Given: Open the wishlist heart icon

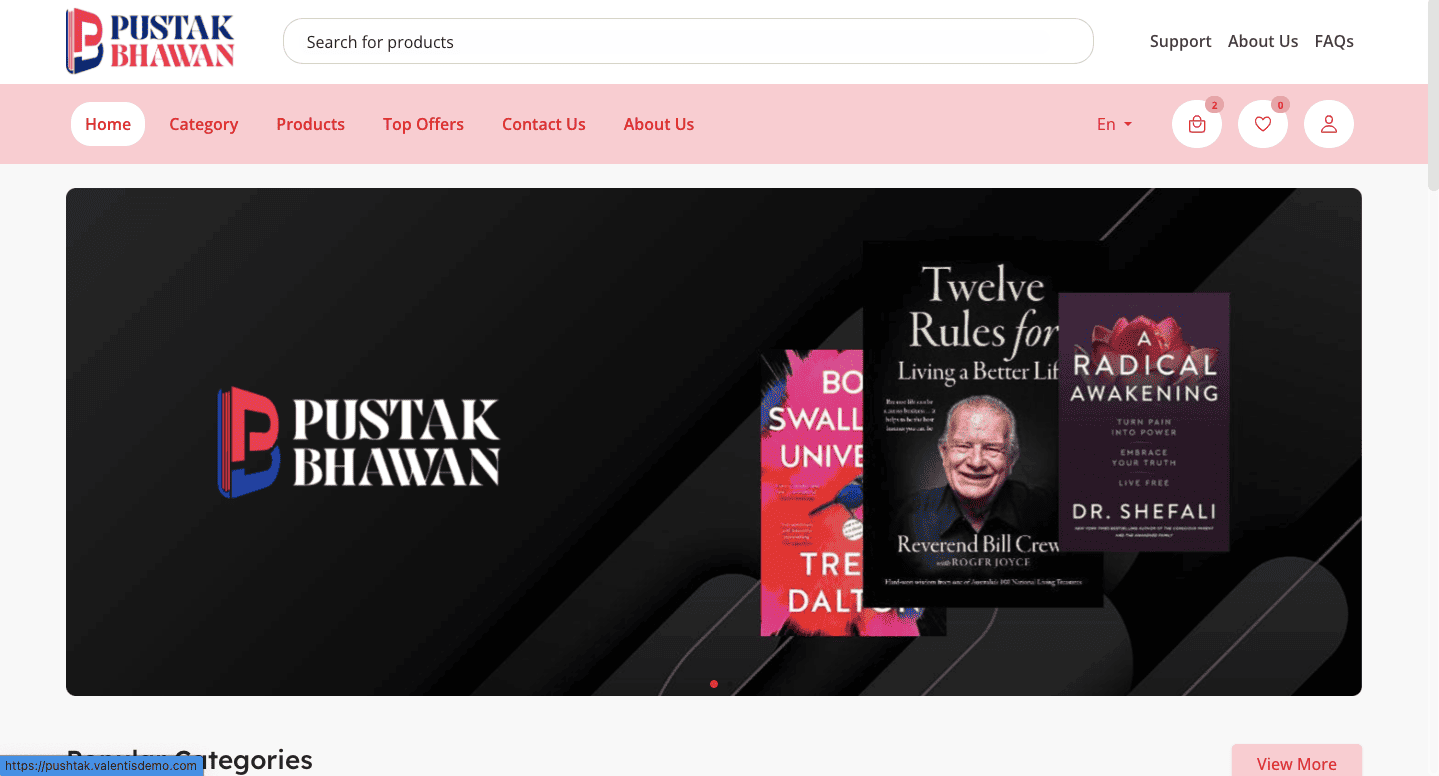Looking at the screenshot, I should click(1262, 125).
